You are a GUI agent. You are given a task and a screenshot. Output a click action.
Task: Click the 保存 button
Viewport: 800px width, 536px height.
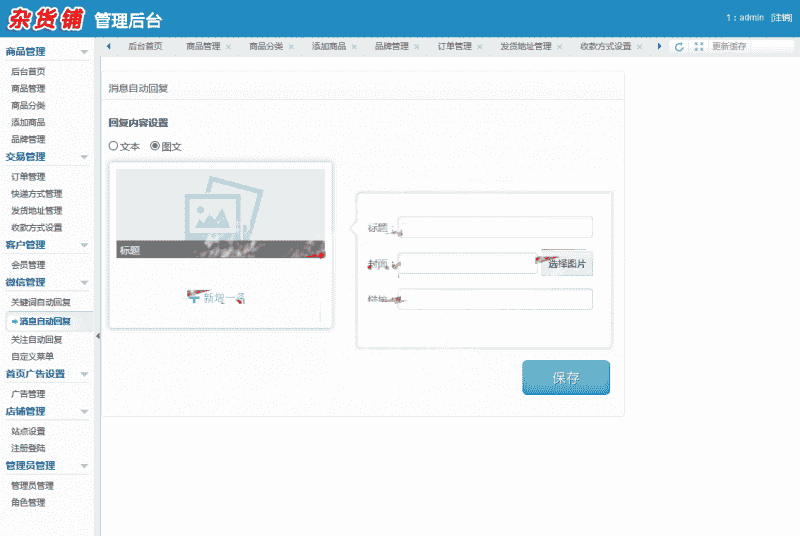pos(566,378)
